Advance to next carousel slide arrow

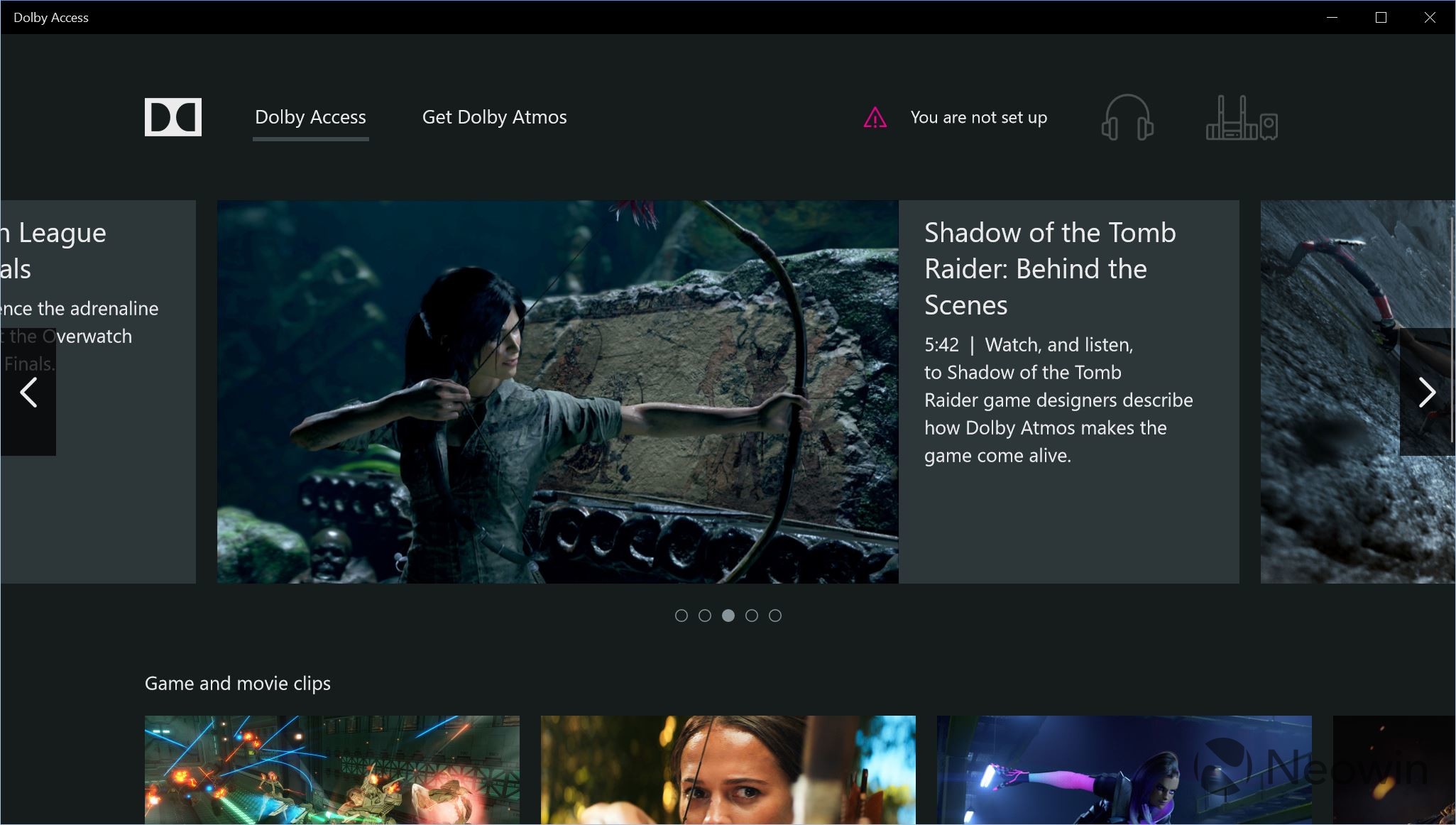(x=1426, y=393)
